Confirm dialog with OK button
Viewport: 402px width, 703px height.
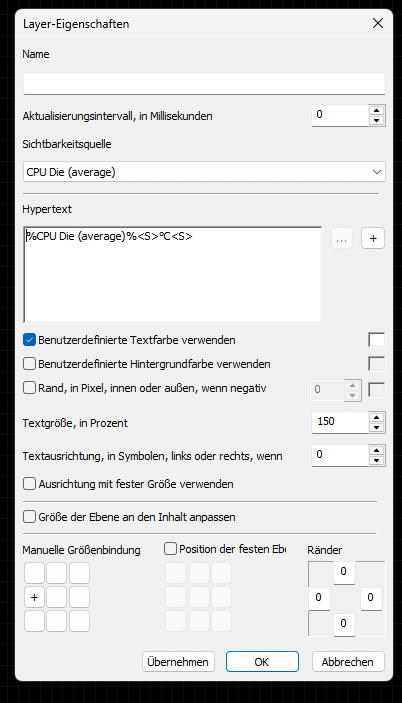tap(262, 662)
